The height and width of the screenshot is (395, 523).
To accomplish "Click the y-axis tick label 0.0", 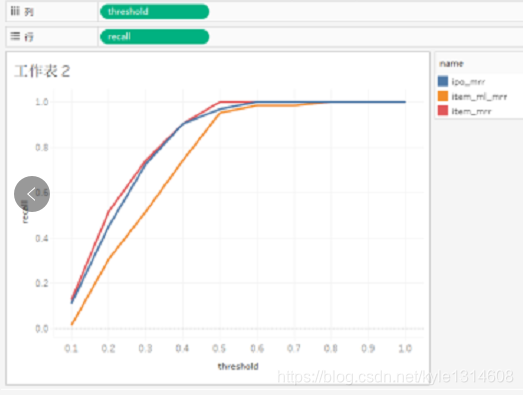I will pos(42,329).
